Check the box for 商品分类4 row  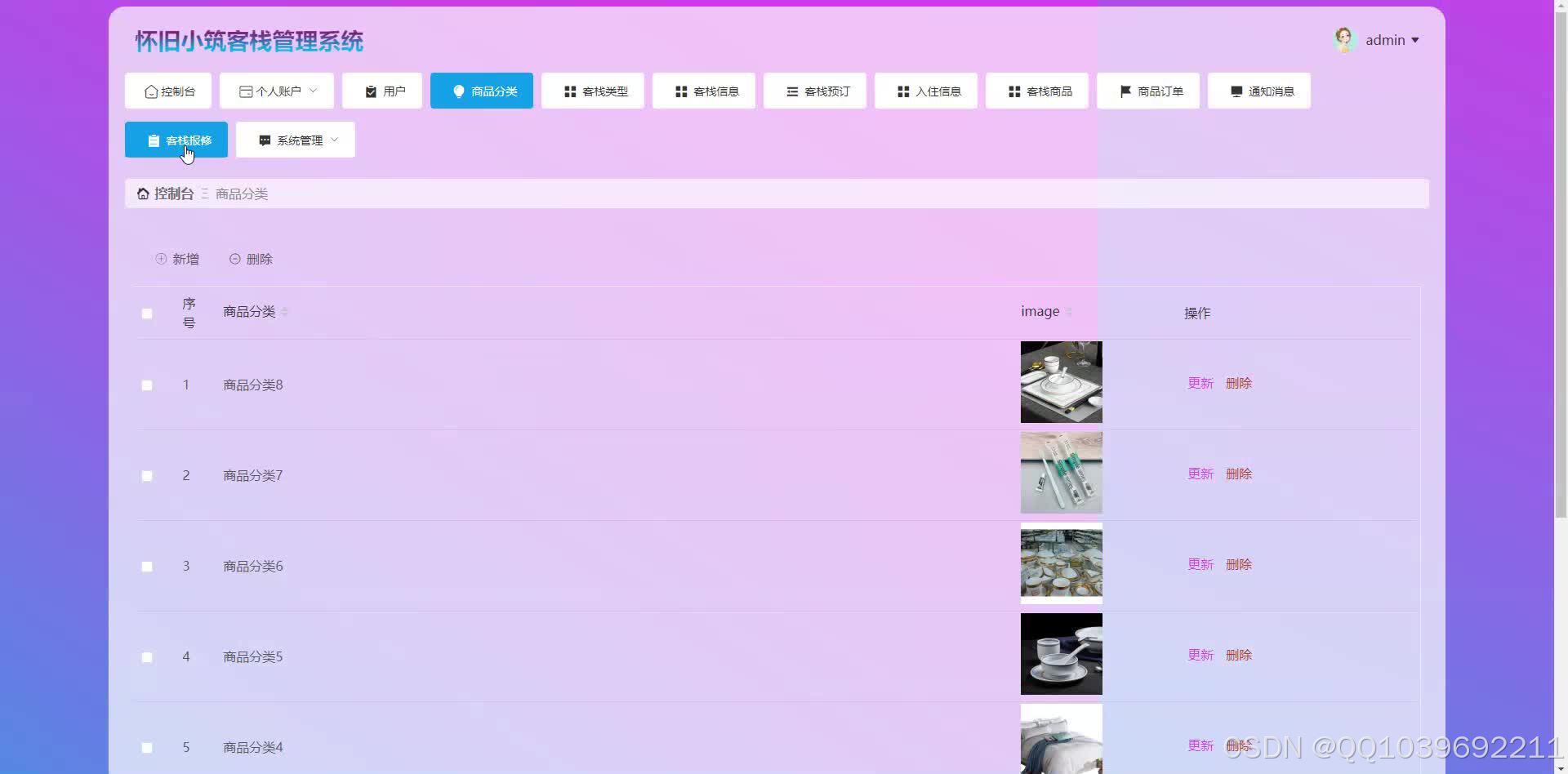[147, 748]
